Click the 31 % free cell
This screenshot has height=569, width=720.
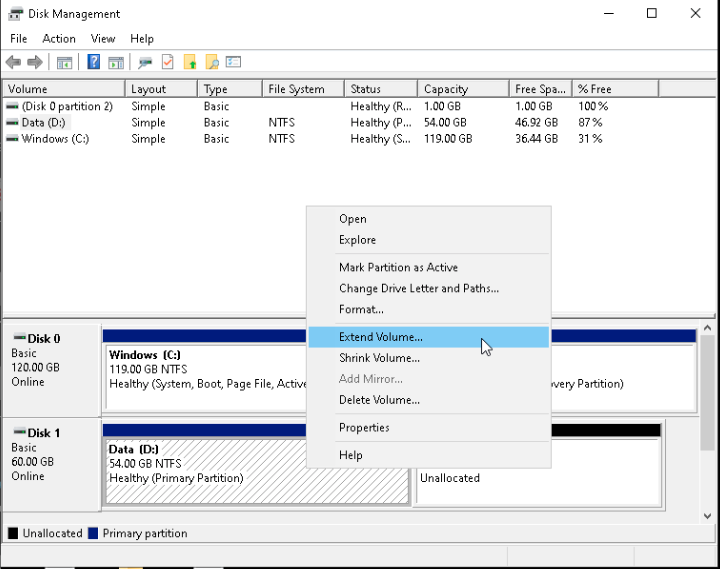click(x=590, y=139)
